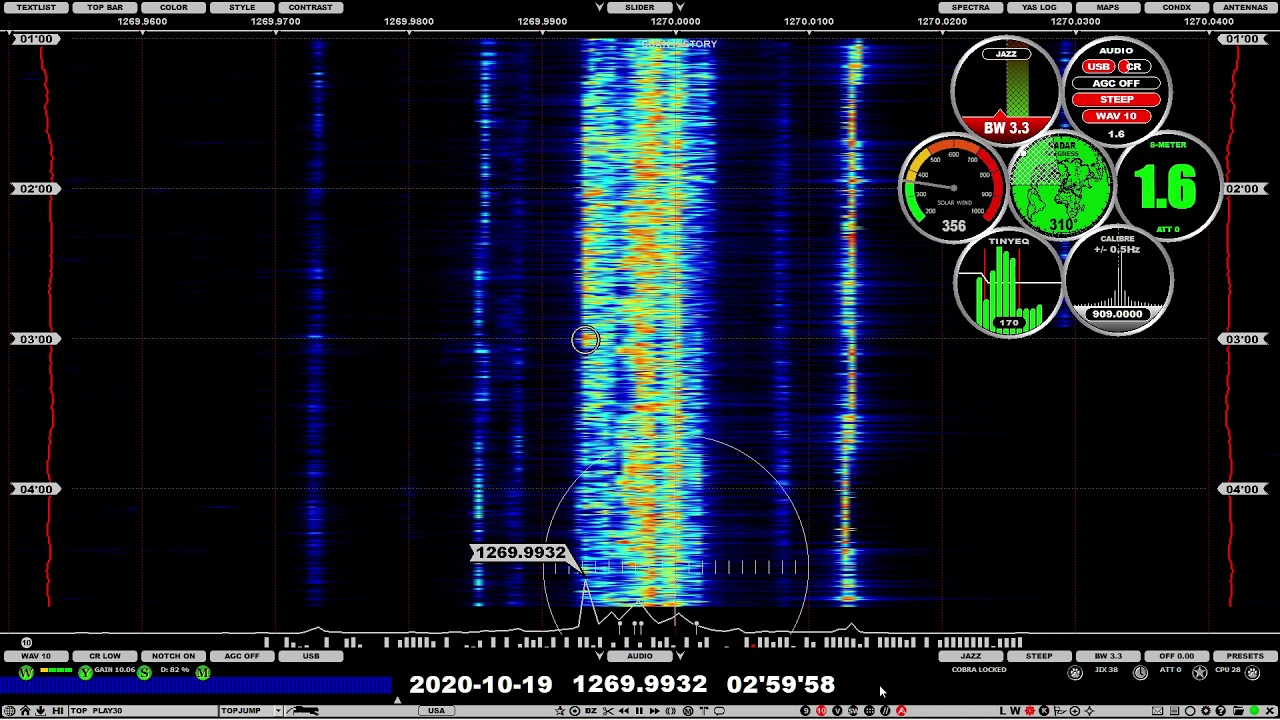
Task: Click the fast-forward playback button
Action: point(655,711)
